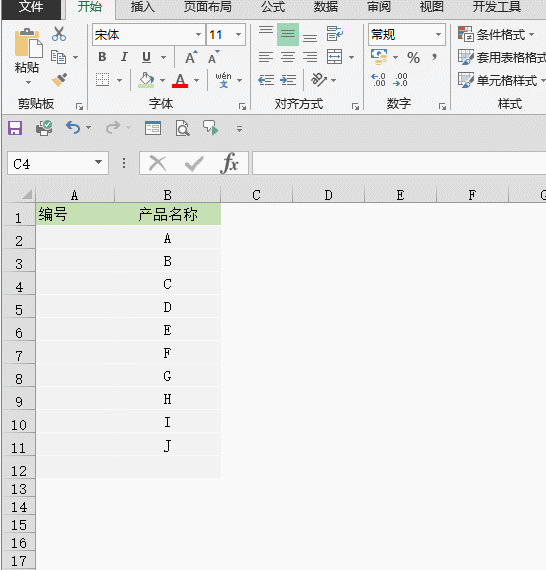Click the redo arrow icon
Viewport: 546px width, 570px height.
click(x=113, y=128)
